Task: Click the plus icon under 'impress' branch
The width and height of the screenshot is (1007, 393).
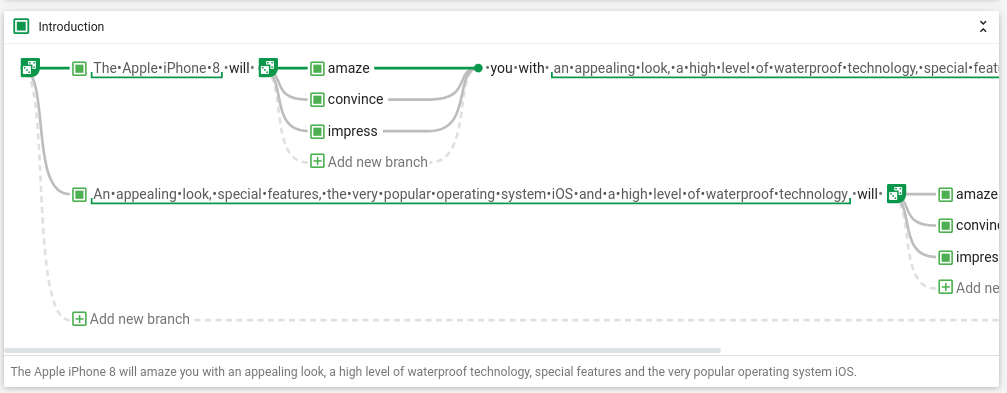Action: [x=317, y=161]
